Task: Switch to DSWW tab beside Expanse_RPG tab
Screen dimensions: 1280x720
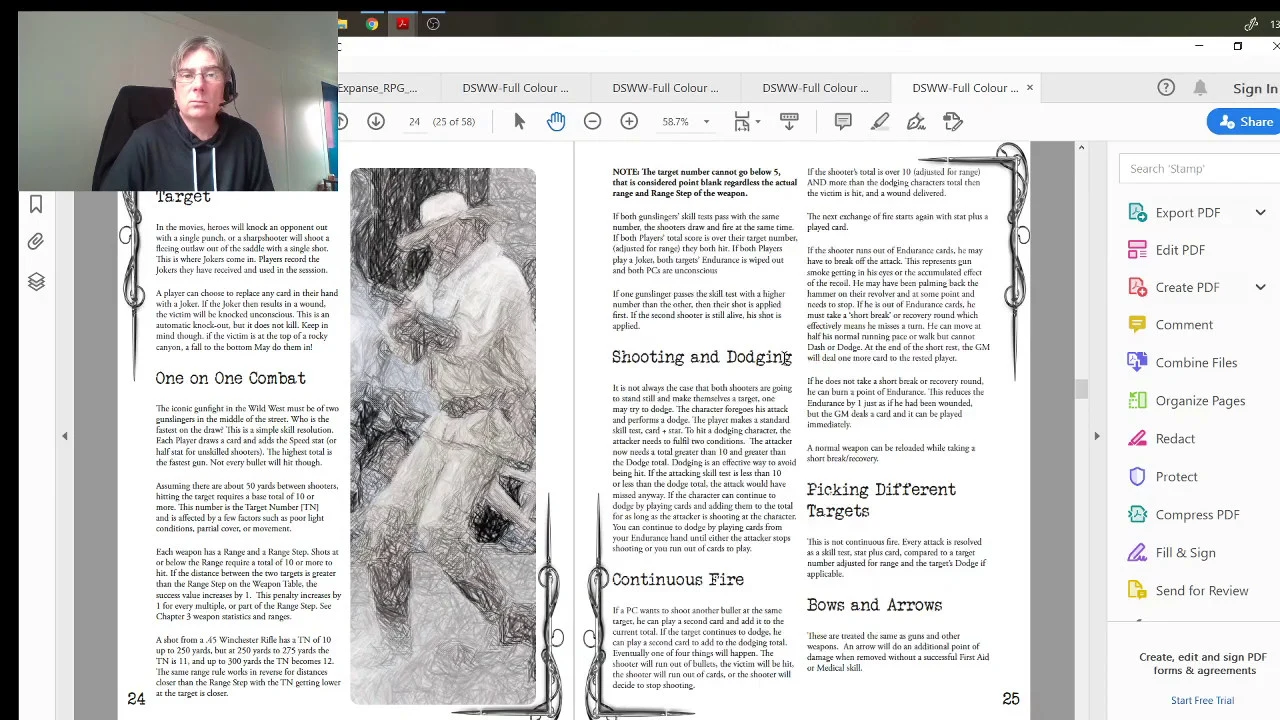Action: tap(515, 88)
